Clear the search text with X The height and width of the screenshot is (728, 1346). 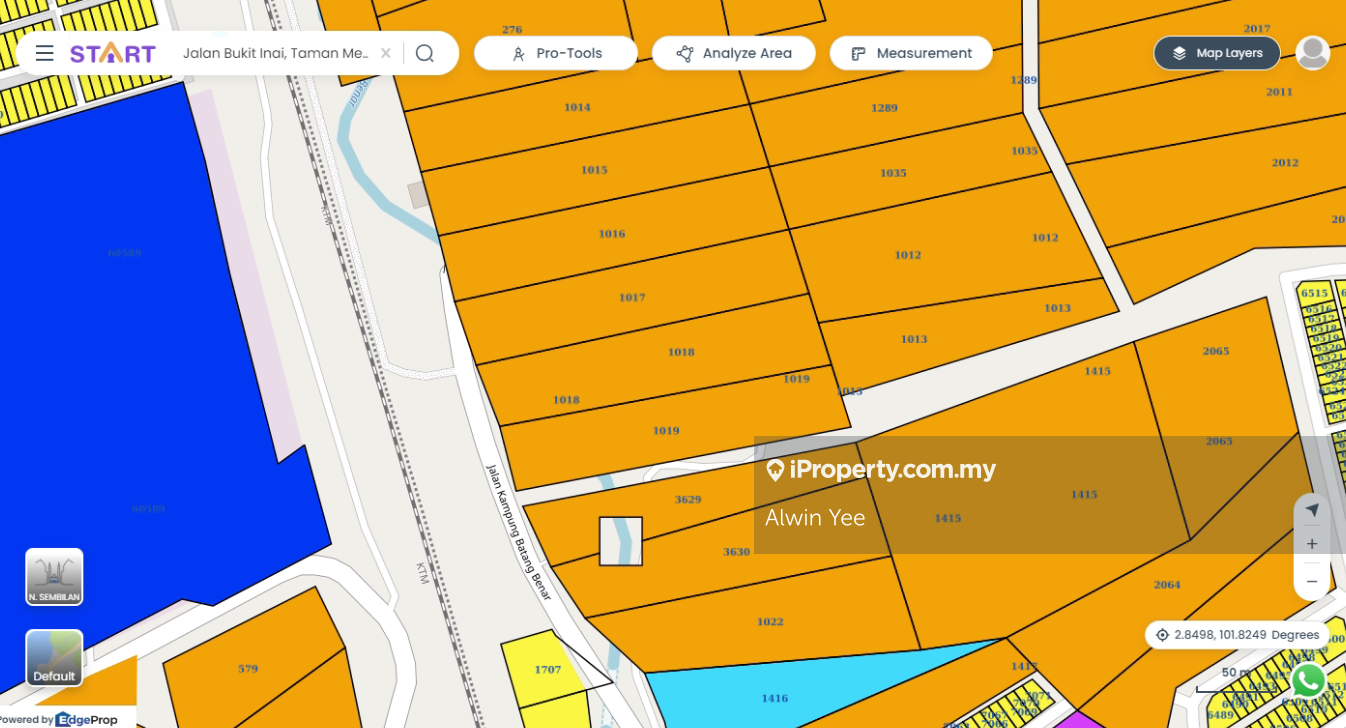pyautogui.click(x=386, y=53)
